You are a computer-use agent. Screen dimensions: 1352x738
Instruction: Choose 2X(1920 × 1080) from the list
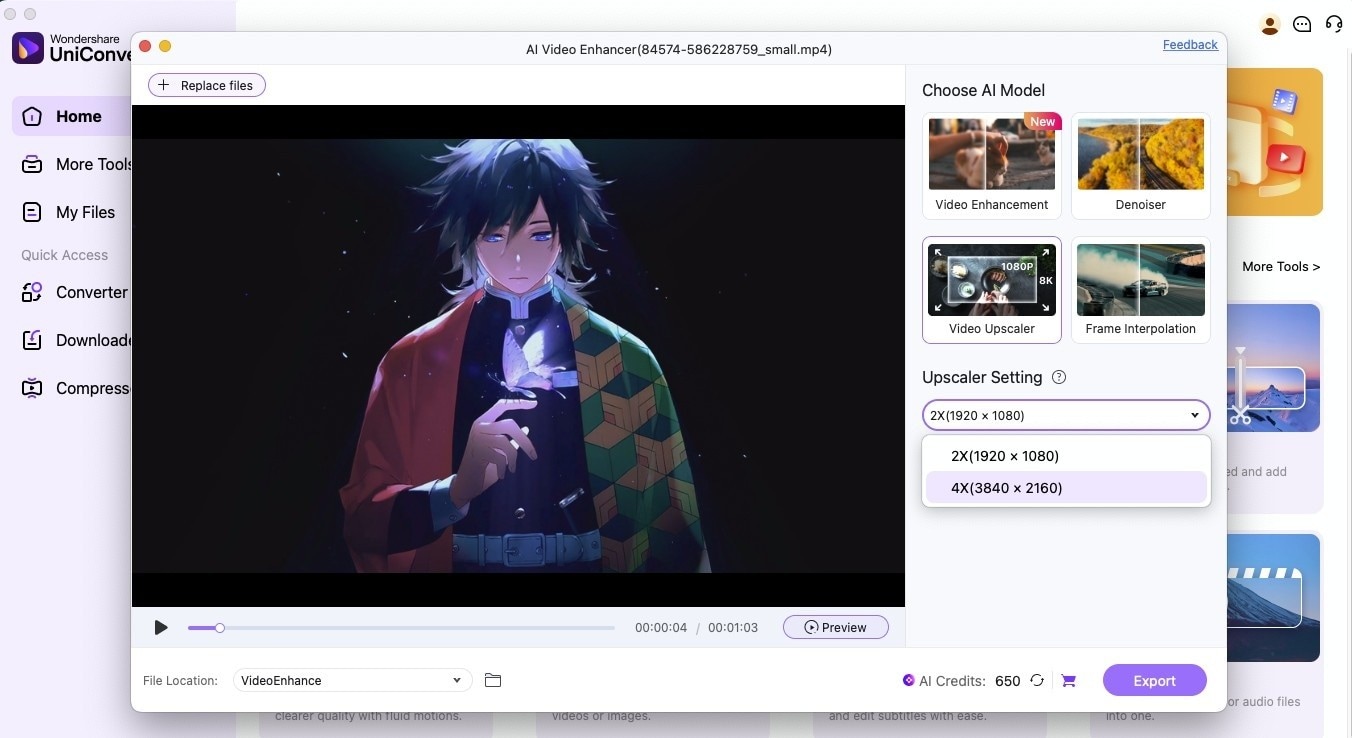click(1066, 456)
